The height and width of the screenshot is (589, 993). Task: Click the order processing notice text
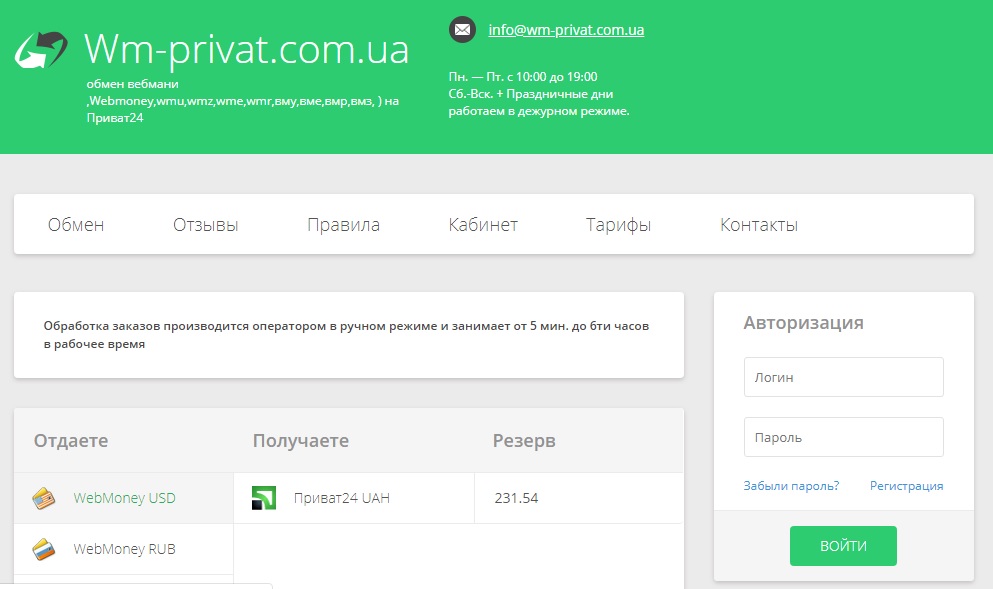pyautogui.click(x=346, y=335)
